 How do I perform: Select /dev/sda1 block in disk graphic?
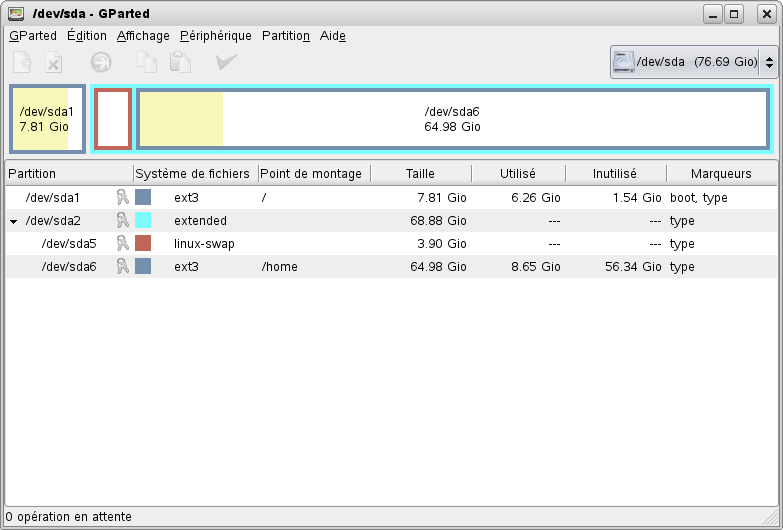(x=47, y=119)
